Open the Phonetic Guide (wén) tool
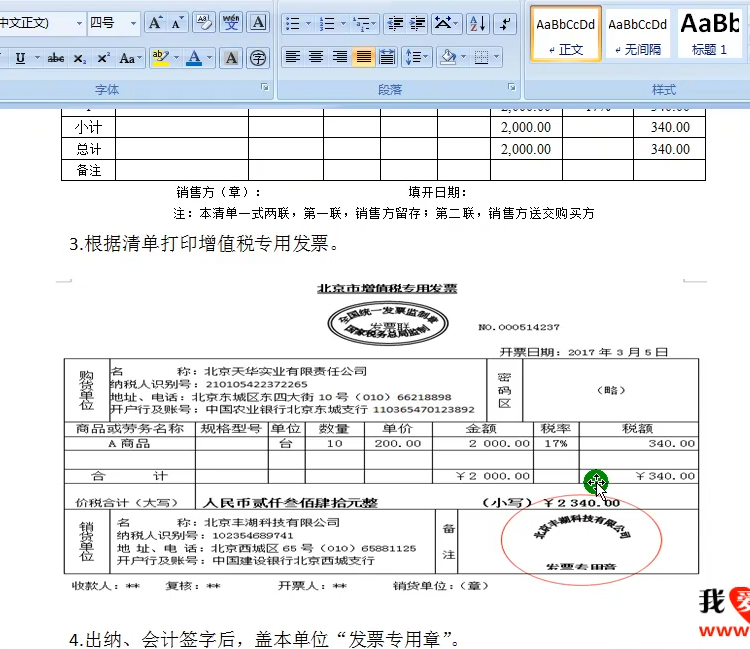The image size is (750, 649). [231, 23]
